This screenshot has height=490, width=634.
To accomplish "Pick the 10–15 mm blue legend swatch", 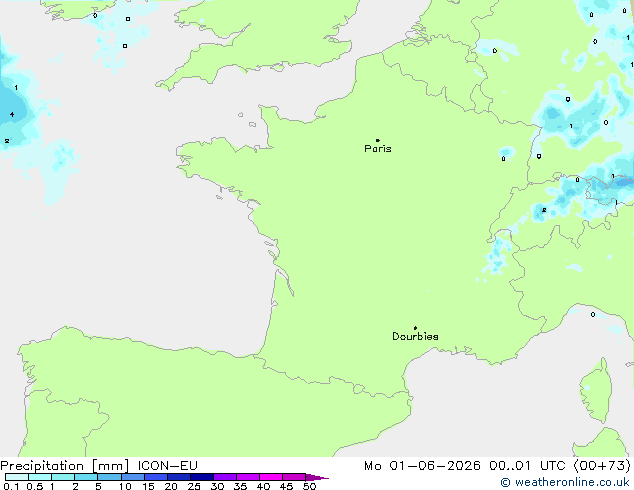I will tap(133, 477).
